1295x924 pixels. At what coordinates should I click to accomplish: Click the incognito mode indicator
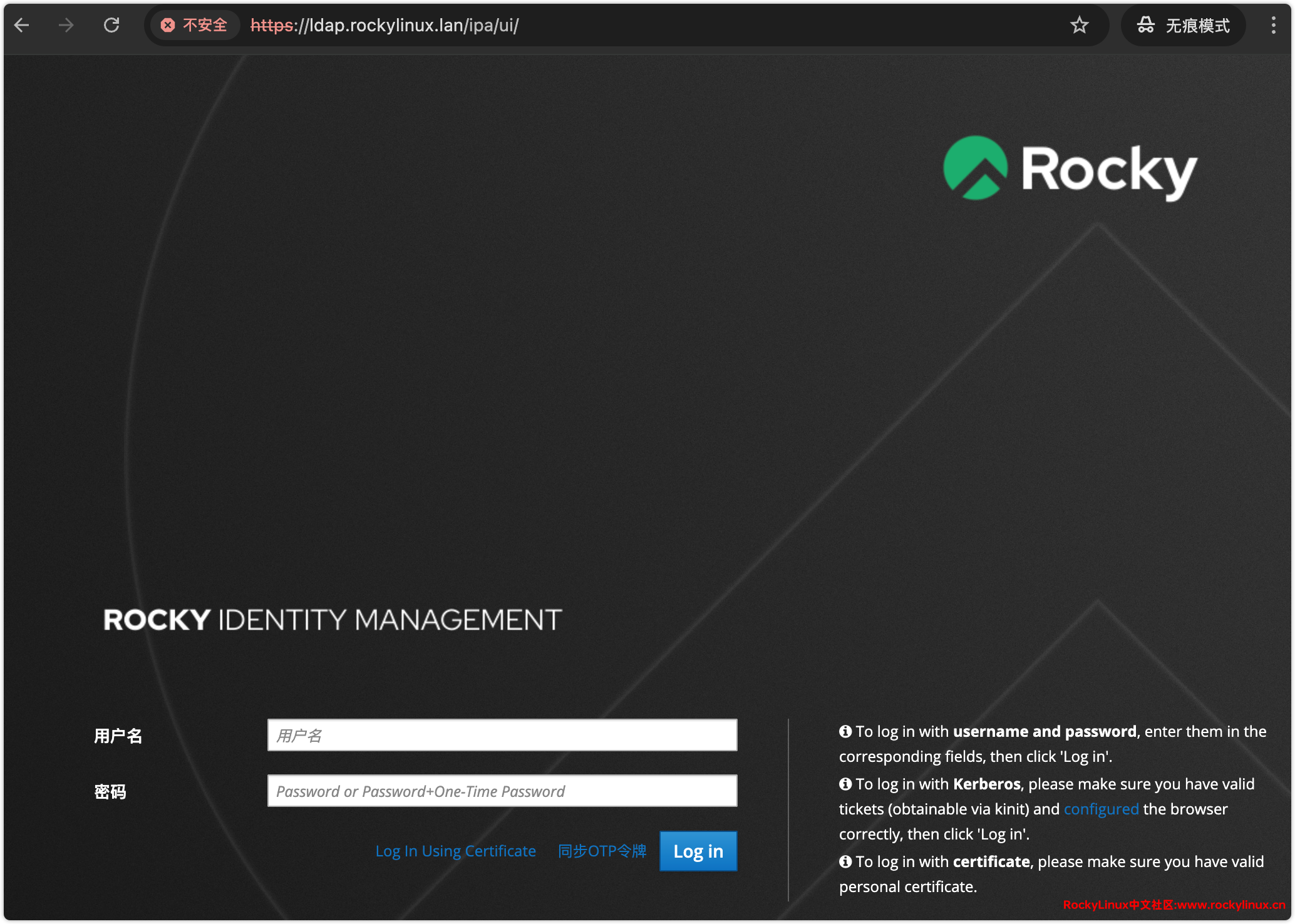click(1183, 26)
